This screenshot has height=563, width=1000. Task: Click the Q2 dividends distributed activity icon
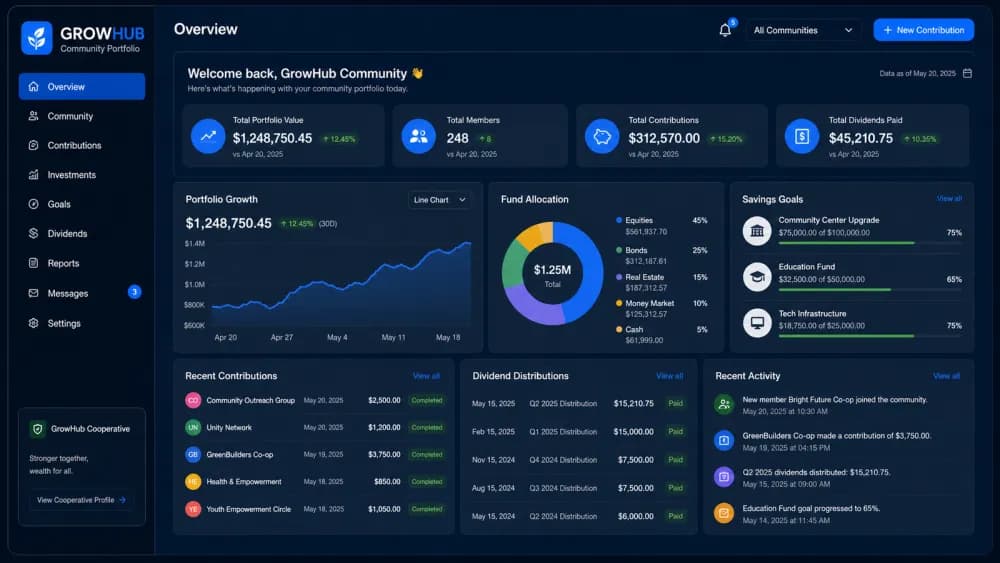[x=724, y=477]
